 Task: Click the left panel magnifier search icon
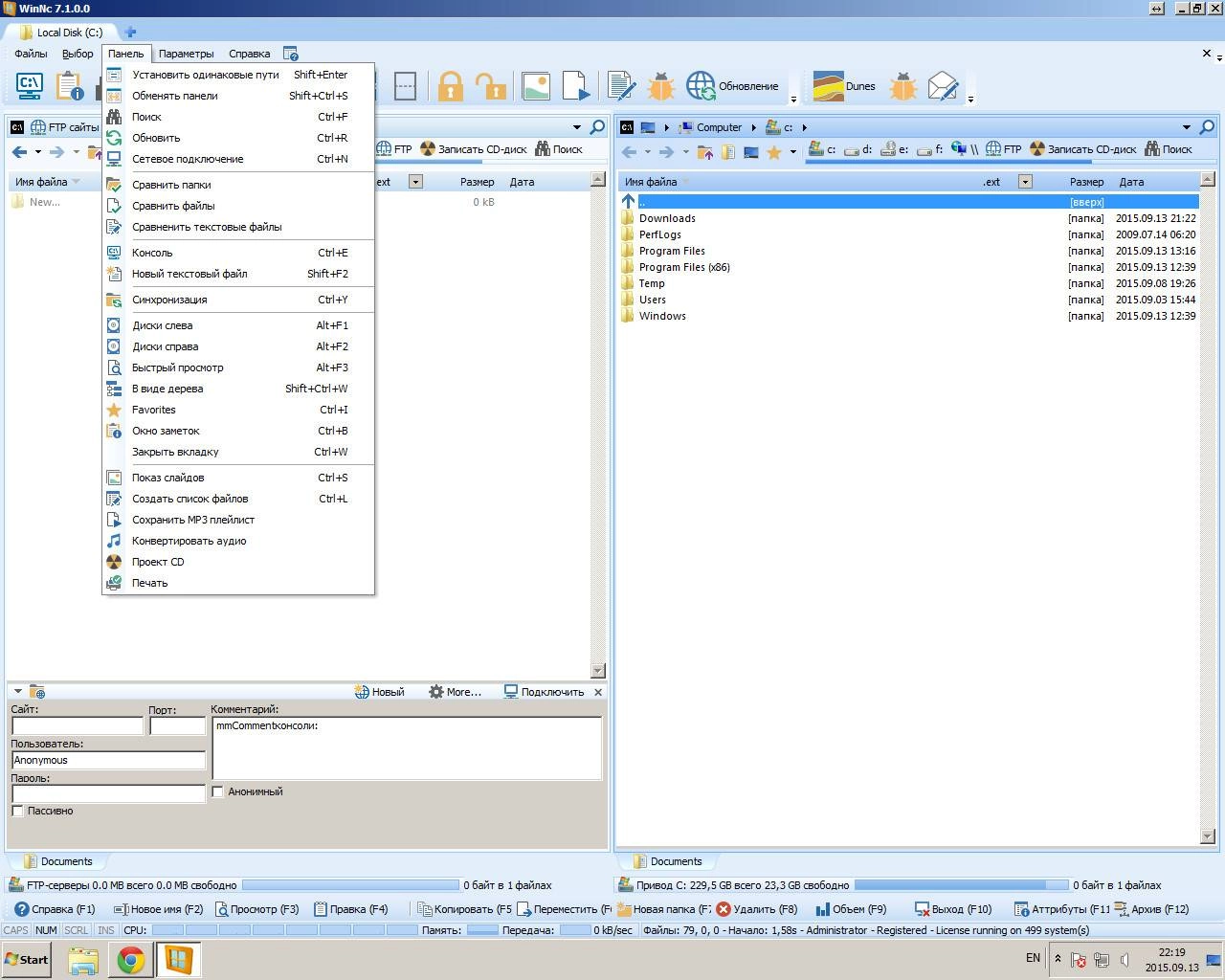coord(597,126)
